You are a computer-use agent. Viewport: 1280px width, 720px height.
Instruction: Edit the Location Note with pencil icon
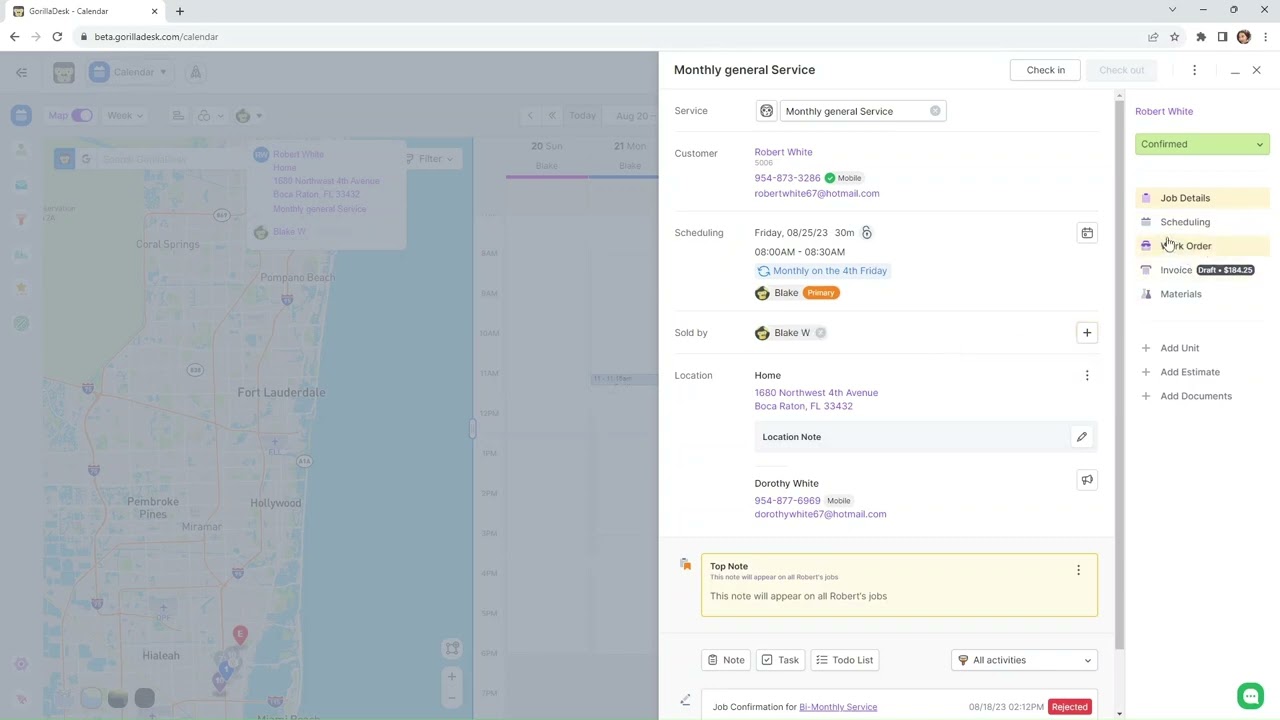[x=1081, y=437]
